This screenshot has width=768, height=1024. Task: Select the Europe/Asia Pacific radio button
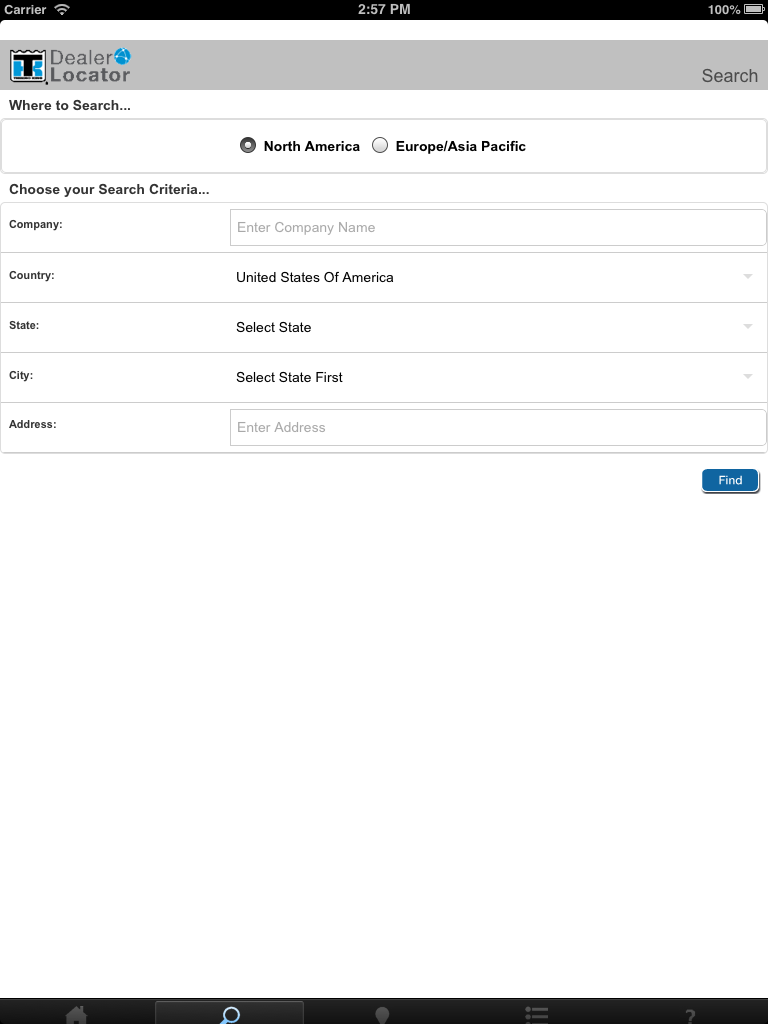coord(379,145)
